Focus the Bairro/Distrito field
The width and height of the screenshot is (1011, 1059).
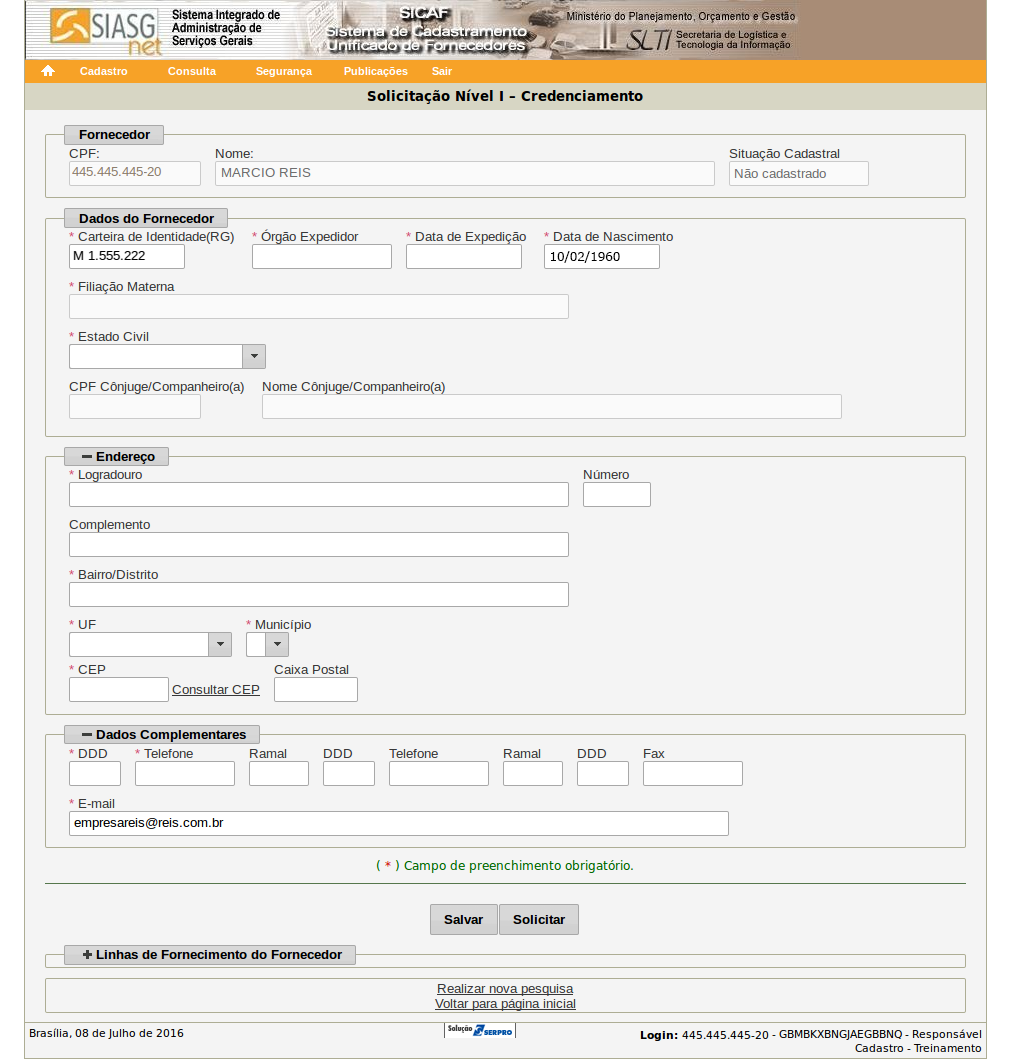click(x=319, y=594)
